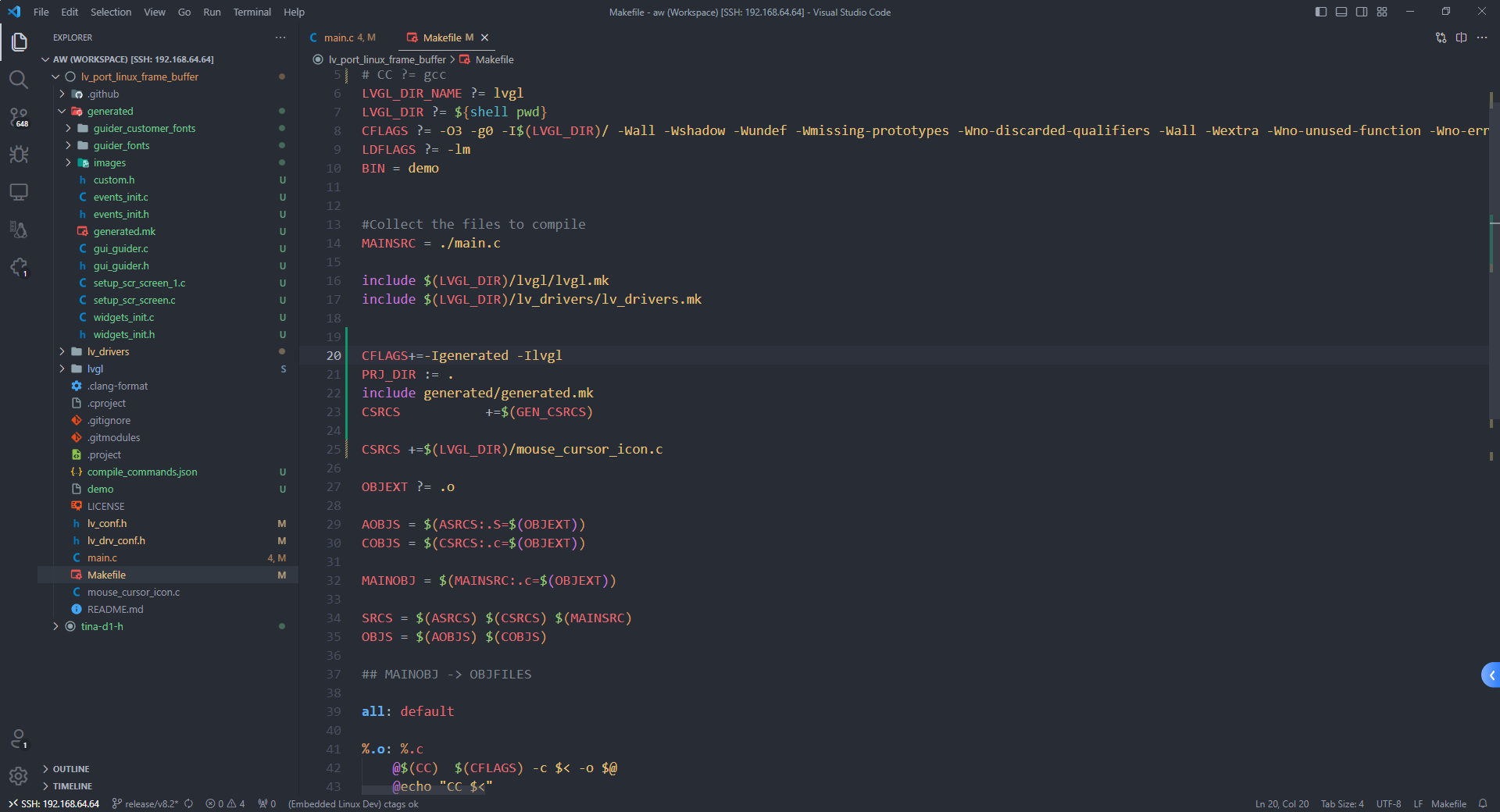Image resolution: width=1500 pixels, height=812 pixels.
Task: Open lv_conf.h file
Action: click(107, 523)
